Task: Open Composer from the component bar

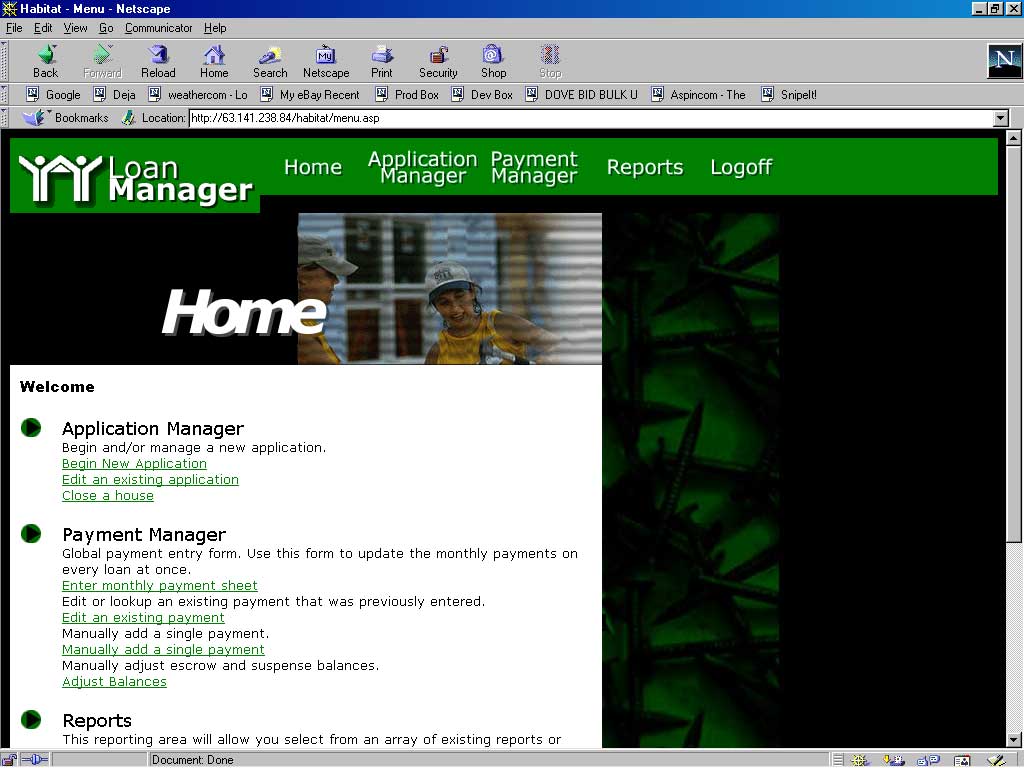Action: click(x=996, y=760)
